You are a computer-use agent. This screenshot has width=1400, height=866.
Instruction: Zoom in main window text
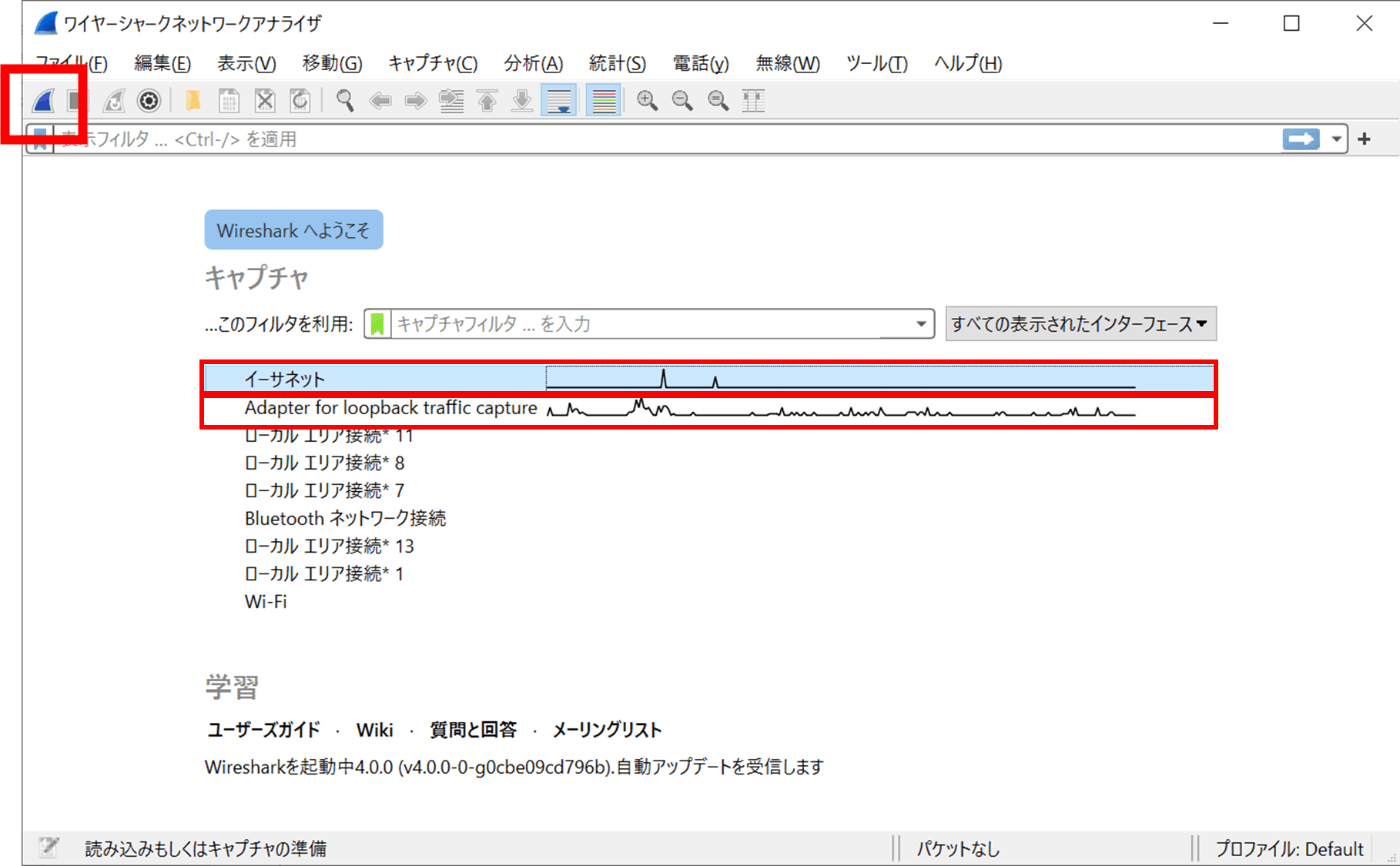[x=648, y=100]
